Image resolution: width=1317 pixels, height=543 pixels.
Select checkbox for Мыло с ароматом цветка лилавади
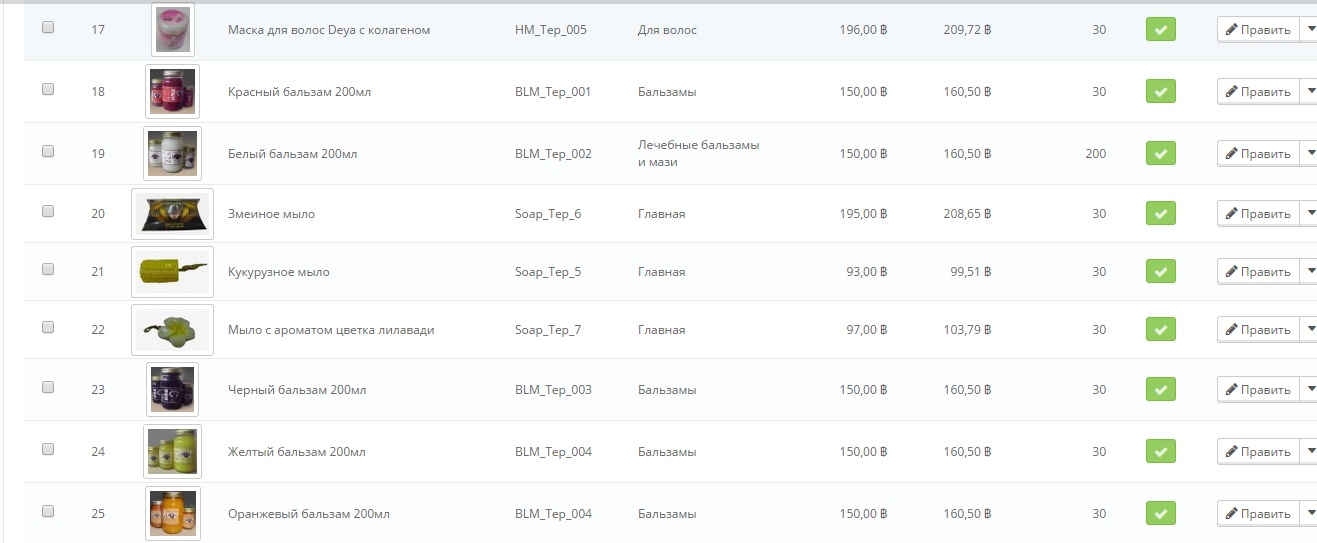coord(48,327)
